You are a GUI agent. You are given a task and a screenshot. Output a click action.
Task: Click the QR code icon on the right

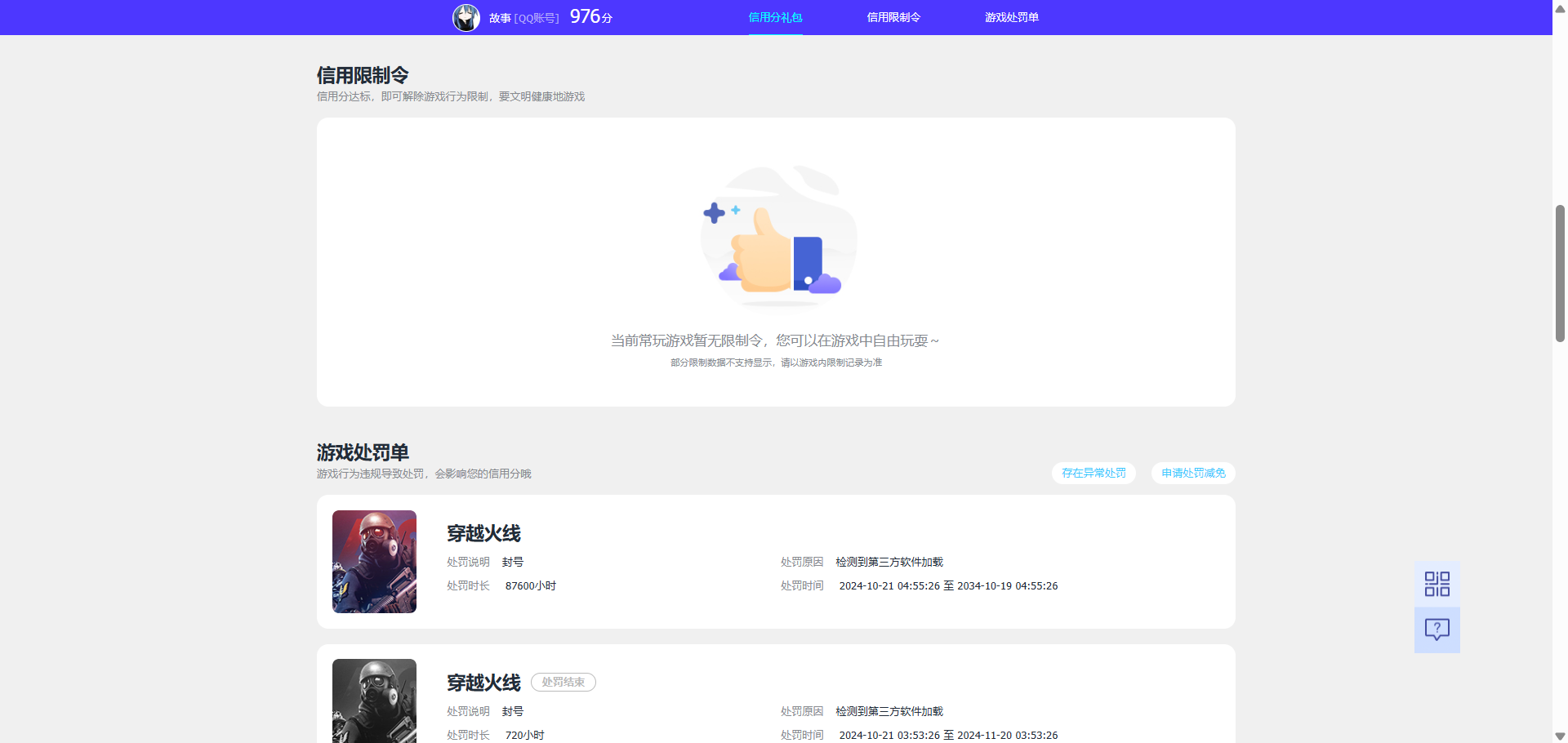tap(1437, 583)
